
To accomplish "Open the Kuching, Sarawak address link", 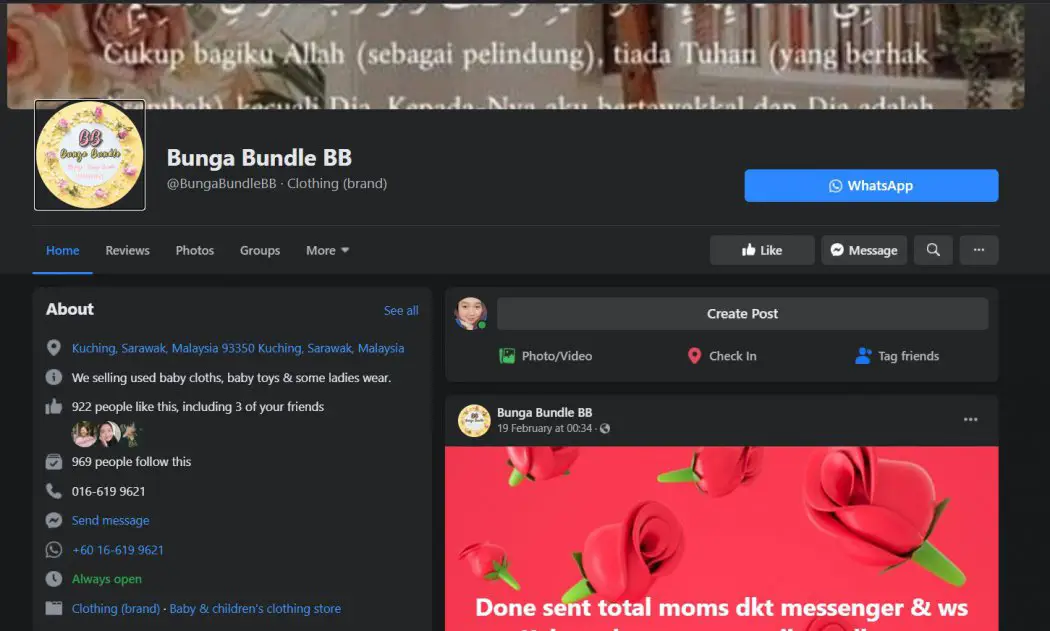I will click(x=238, y=348).
